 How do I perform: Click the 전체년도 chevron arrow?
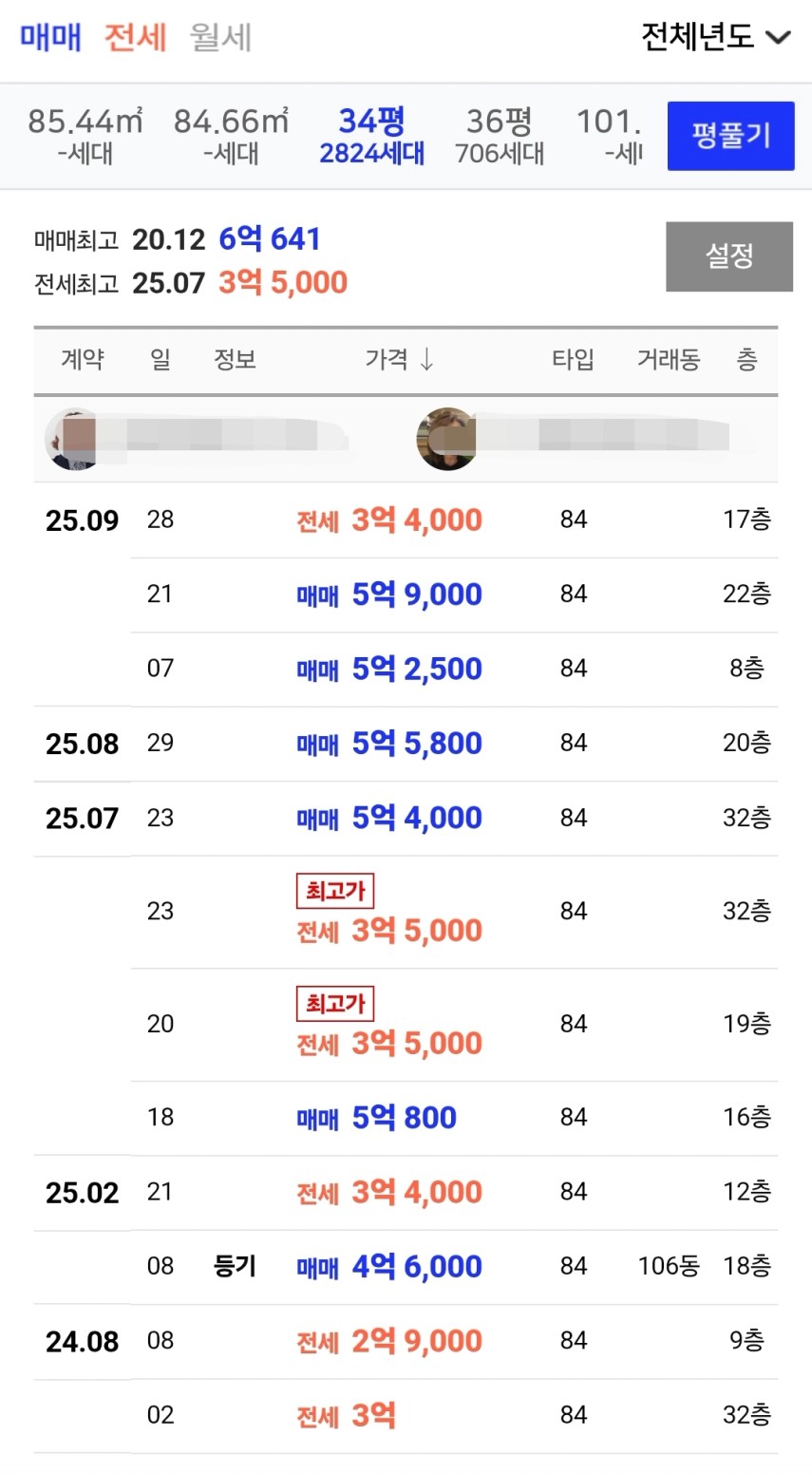coord(779,38)
